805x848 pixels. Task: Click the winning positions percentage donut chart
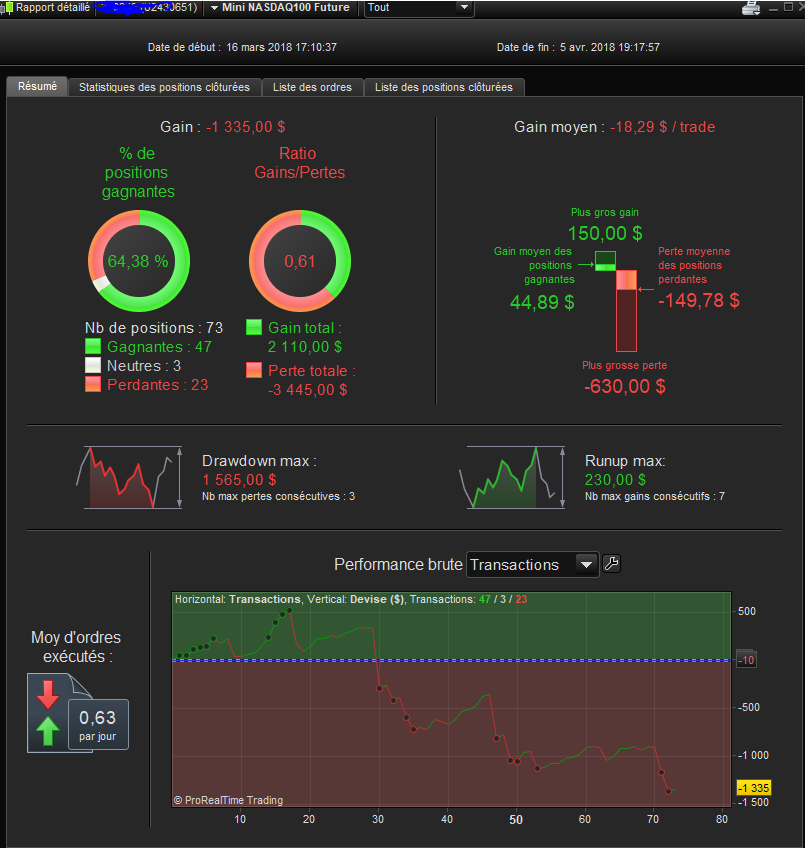[x=139, y=261]
